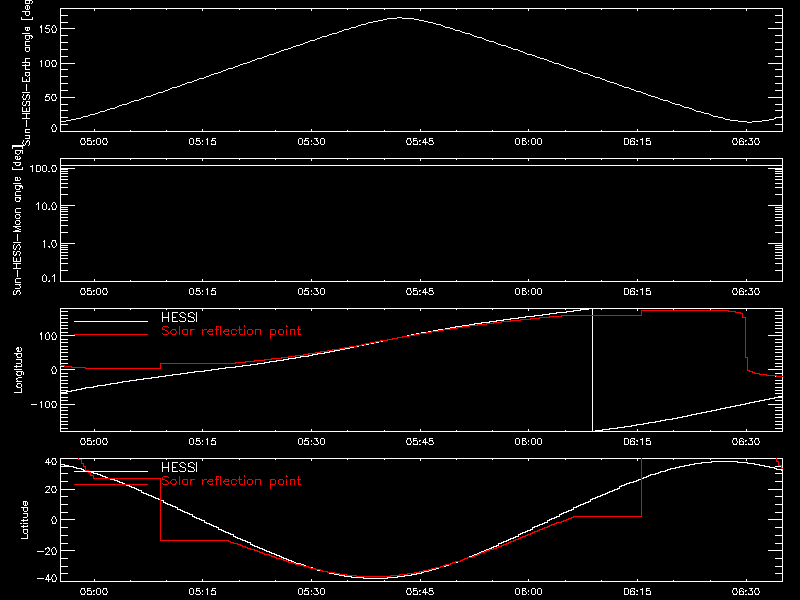Viewport: 800px width, 600px height.
Task: Click the 06:15 time label under Longitude plot
Action: pos(637,442)
